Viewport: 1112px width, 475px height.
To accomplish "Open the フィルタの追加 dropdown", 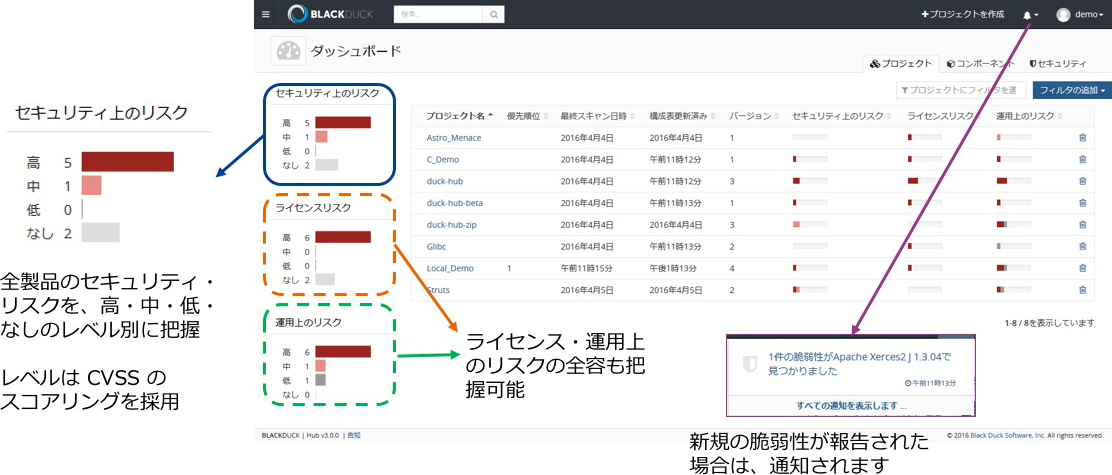I will (x=1072, y=90).
